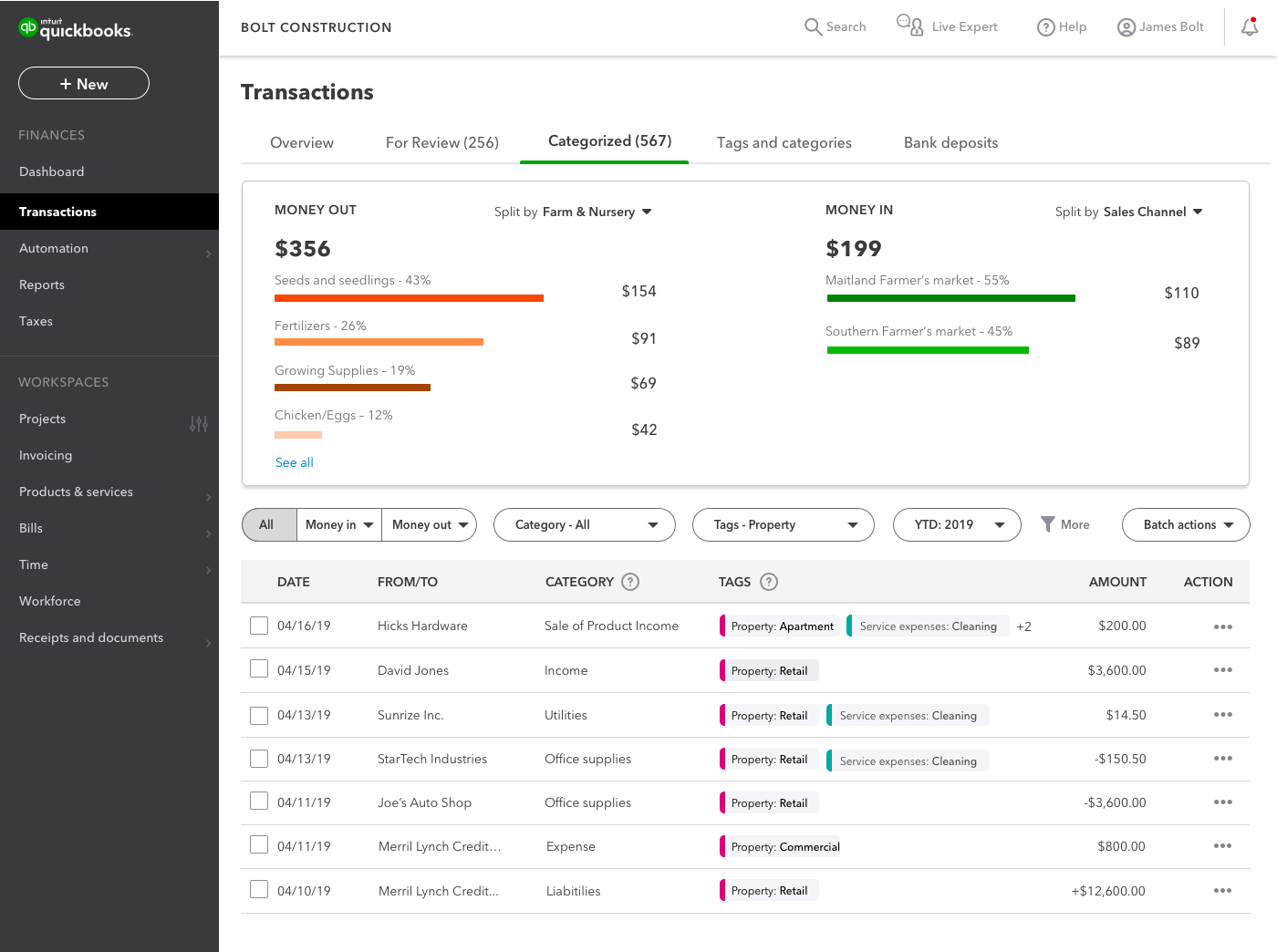Click the QuickBooks logo
Viewport: 1277px width, 952px height.
[x=75, y=28]
